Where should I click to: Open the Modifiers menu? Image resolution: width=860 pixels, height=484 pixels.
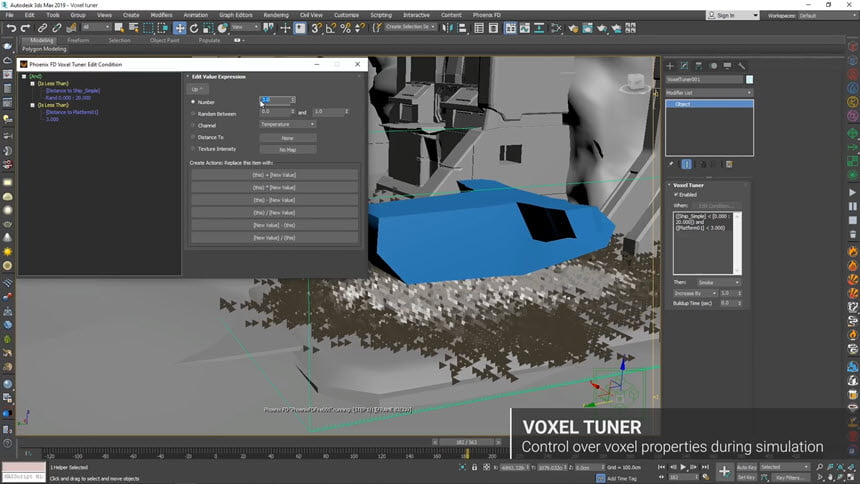pos(161,15)
